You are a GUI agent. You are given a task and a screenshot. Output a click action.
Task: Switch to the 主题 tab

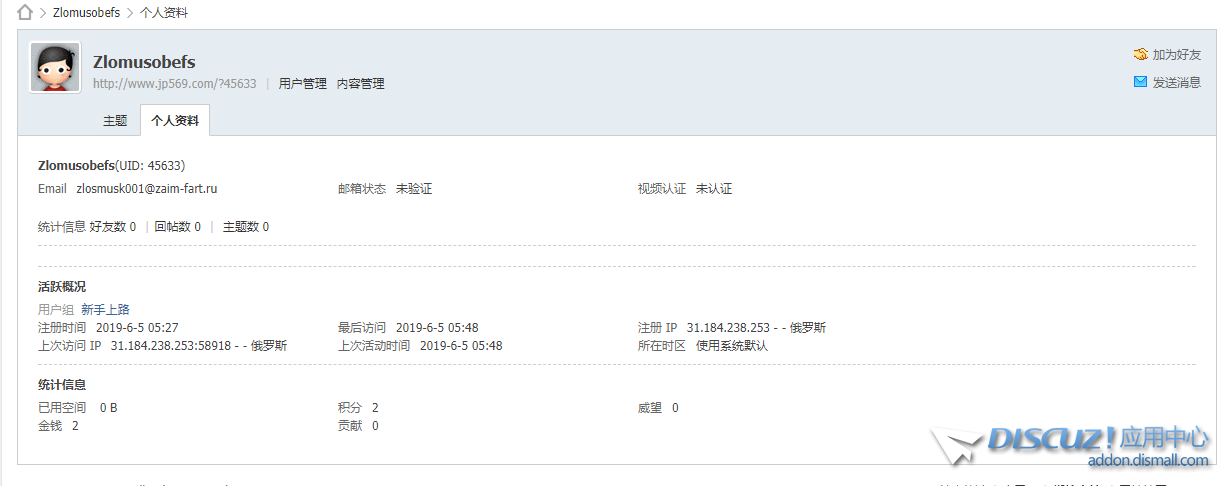pyautogui.click(x=115, y=120)
